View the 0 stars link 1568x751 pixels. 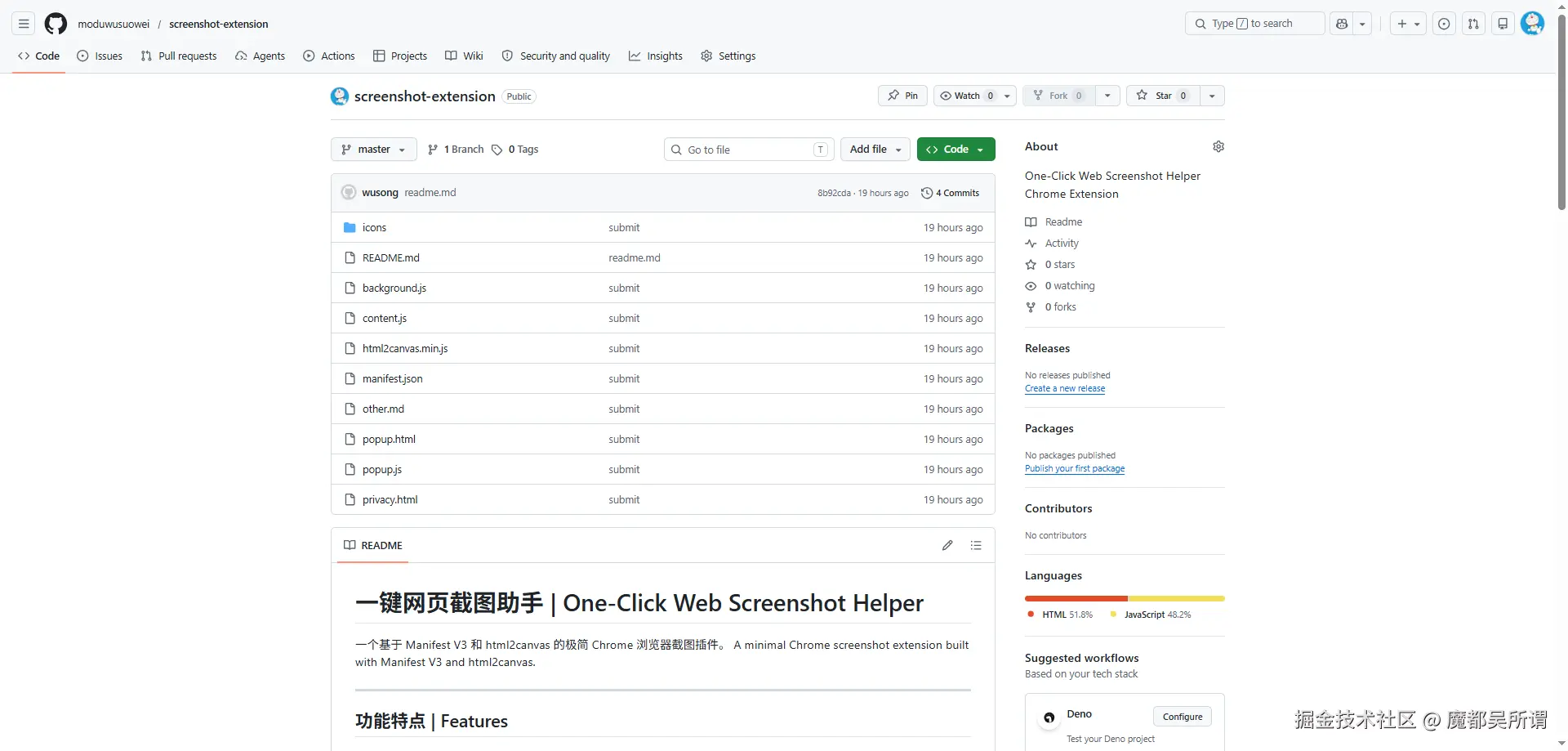pyautogui.click(x=1050, y=265)
